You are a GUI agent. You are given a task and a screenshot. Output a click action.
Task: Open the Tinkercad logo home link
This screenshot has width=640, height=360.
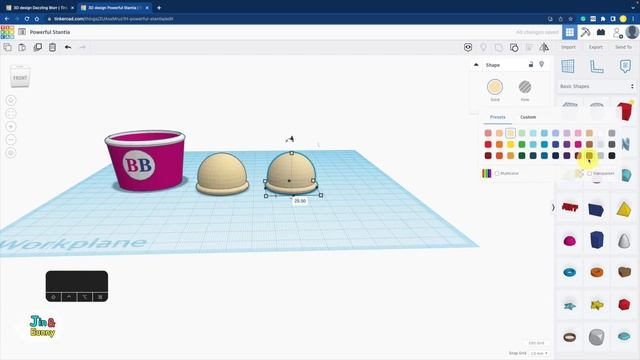[x=7, y=32]
